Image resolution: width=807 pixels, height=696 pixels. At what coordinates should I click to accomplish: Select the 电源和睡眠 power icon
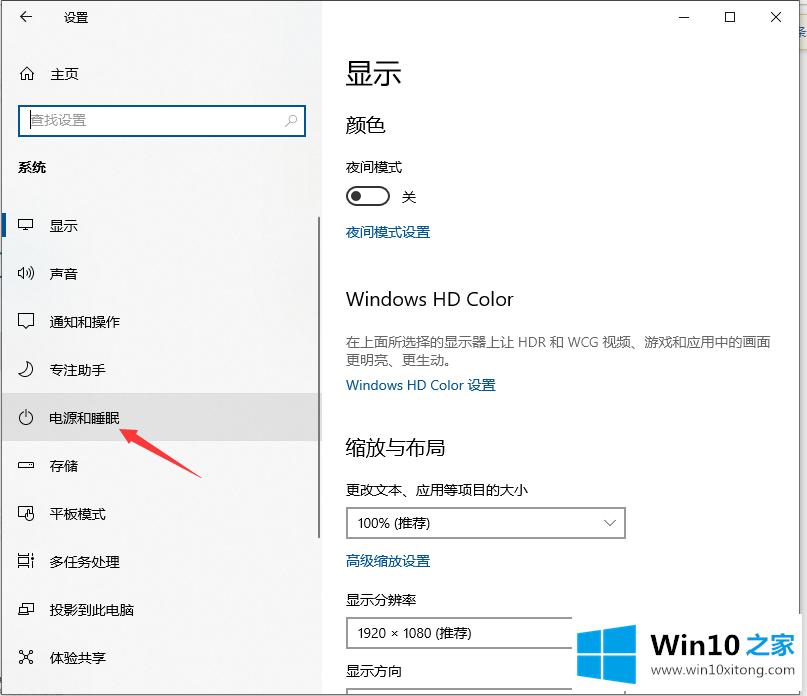coord(26,417)
